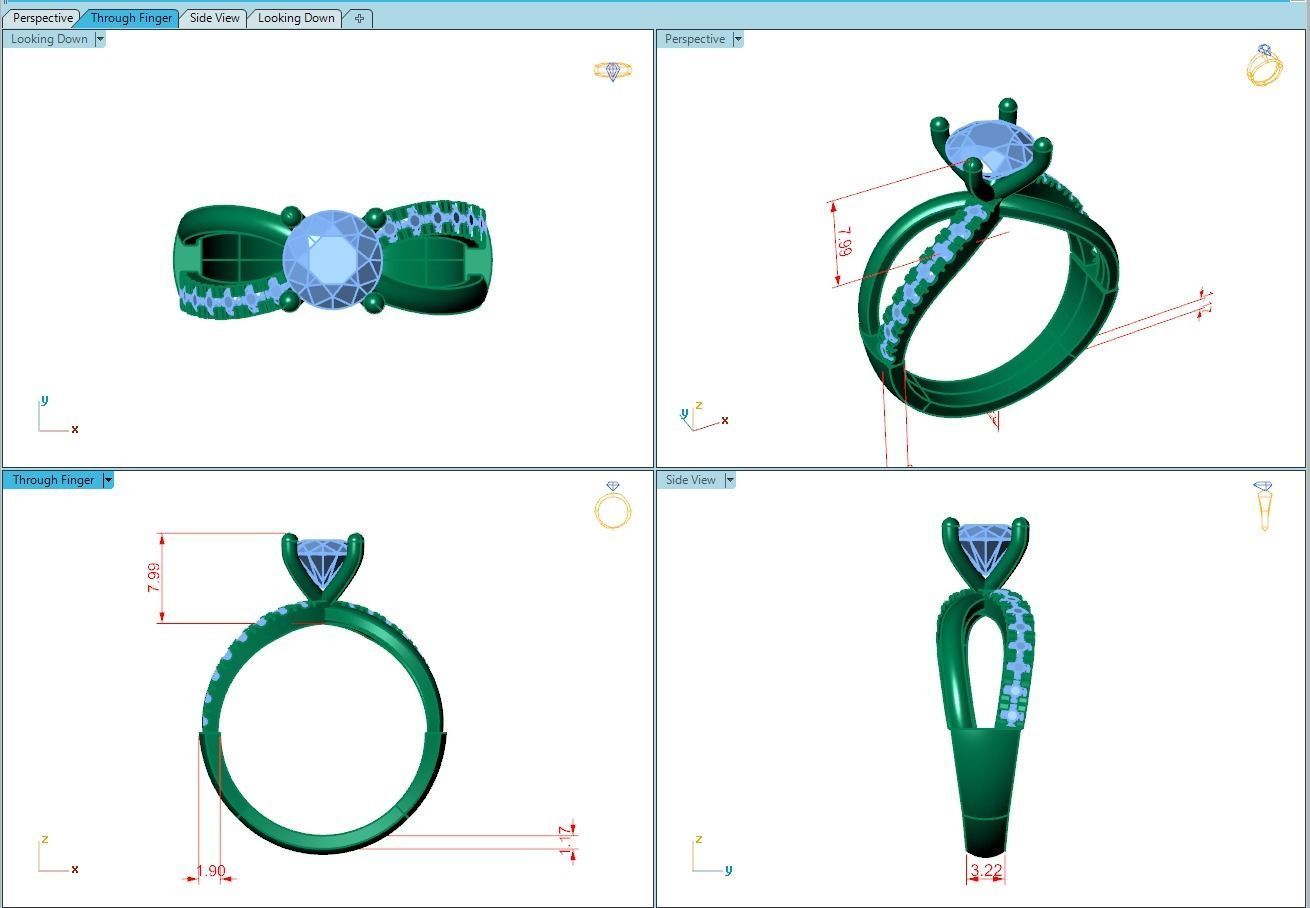The height and width of the screenshot is (908, 1310).
Task: Select the 1.90 dimension text
Action: [x=211, y=871]
